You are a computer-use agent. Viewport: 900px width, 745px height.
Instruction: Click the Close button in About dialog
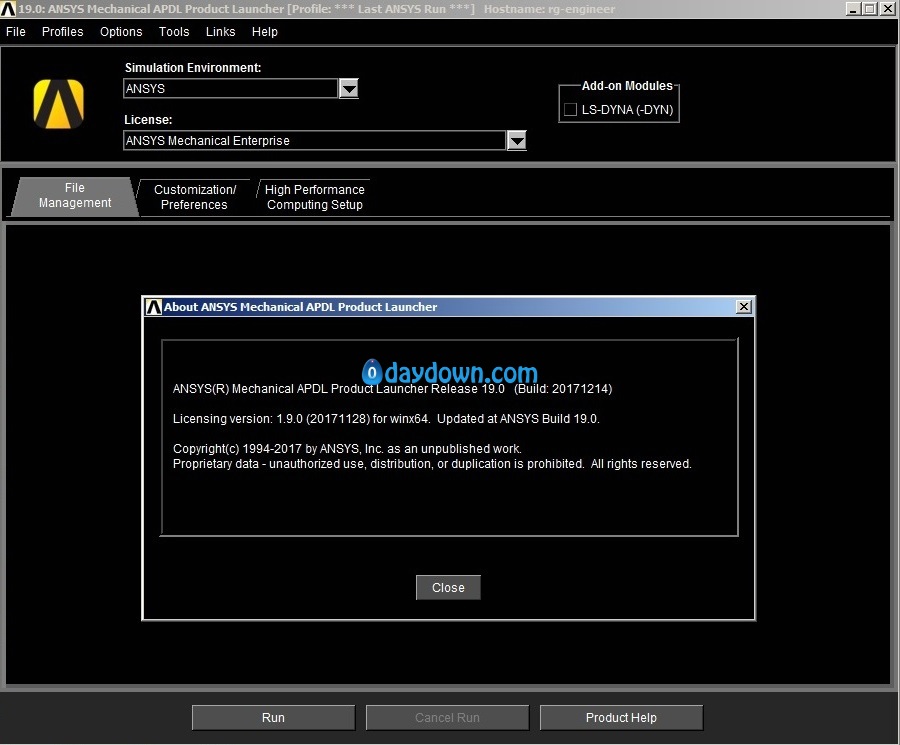(448, 588)
